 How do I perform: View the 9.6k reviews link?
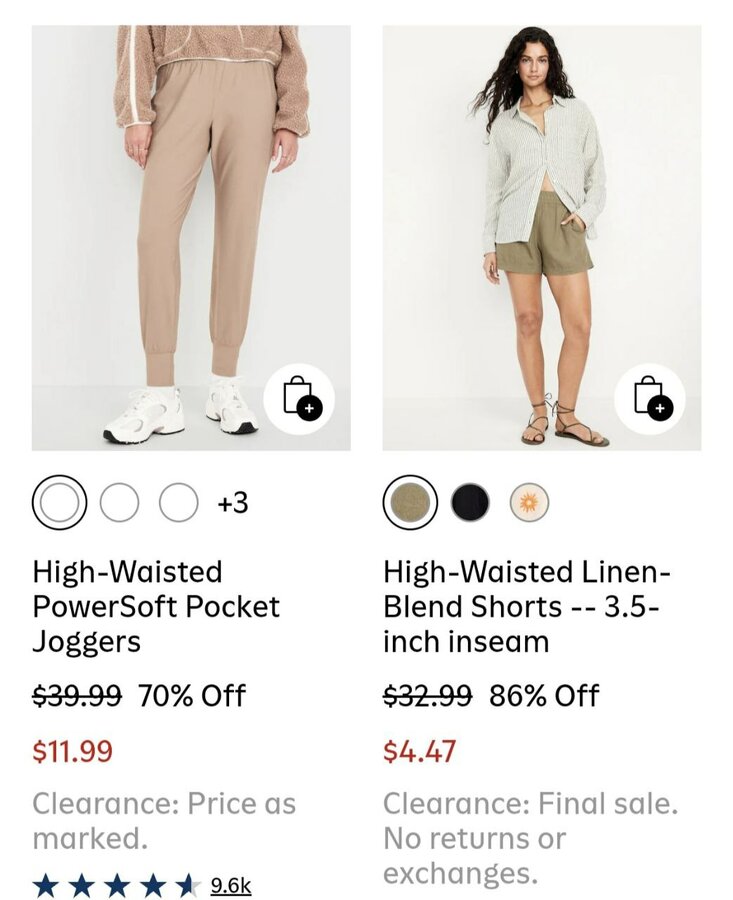coord(231,885)
